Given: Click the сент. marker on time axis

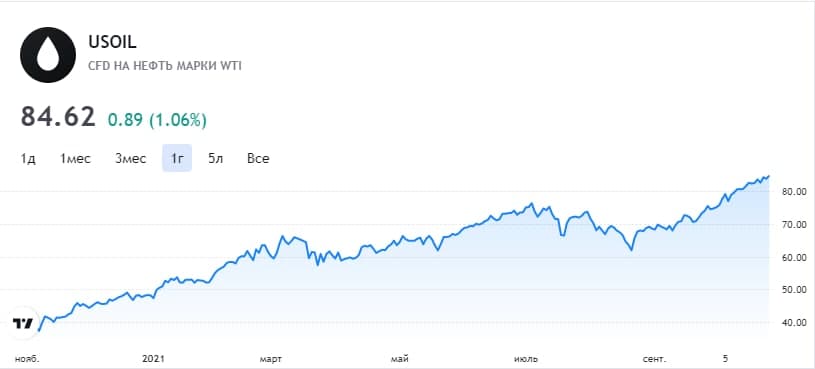Looking at the screenshot, I should 654,359.
